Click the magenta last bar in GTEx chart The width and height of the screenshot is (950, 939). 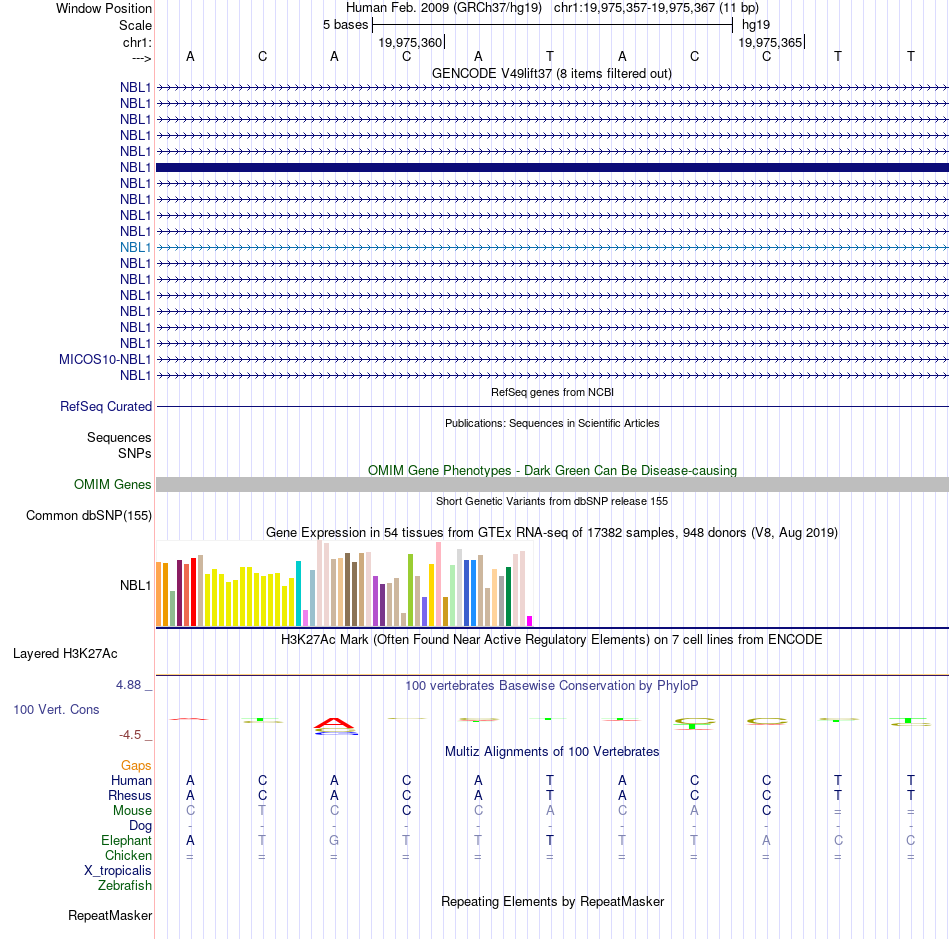530,621
